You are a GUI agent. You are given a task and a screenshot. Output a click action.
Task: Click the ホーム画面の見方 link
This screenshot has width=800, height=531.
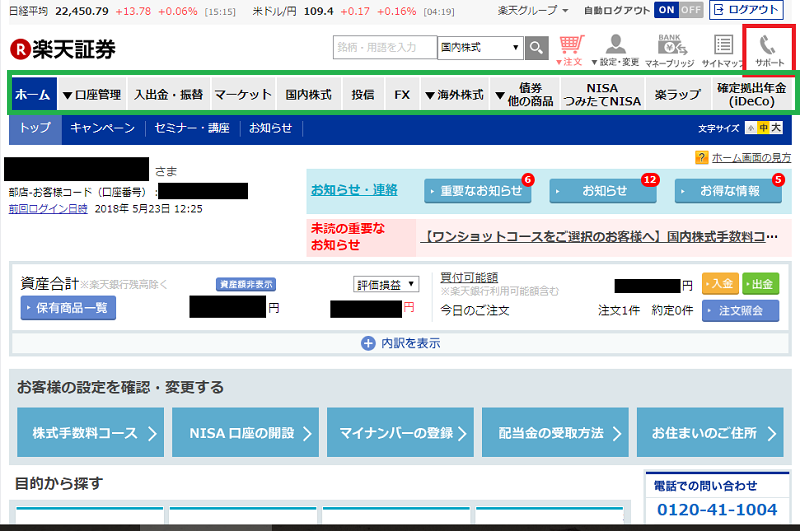click(751, 158)
